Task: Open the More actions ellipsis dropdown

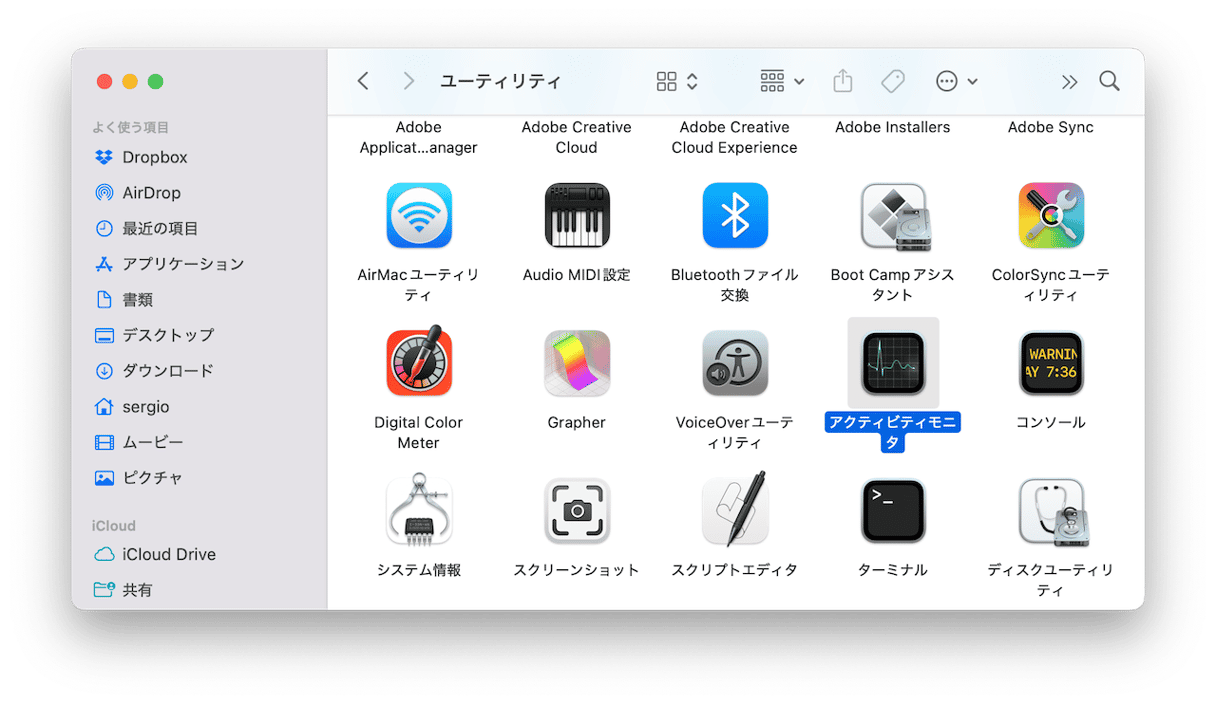Action: click(957, 81)
